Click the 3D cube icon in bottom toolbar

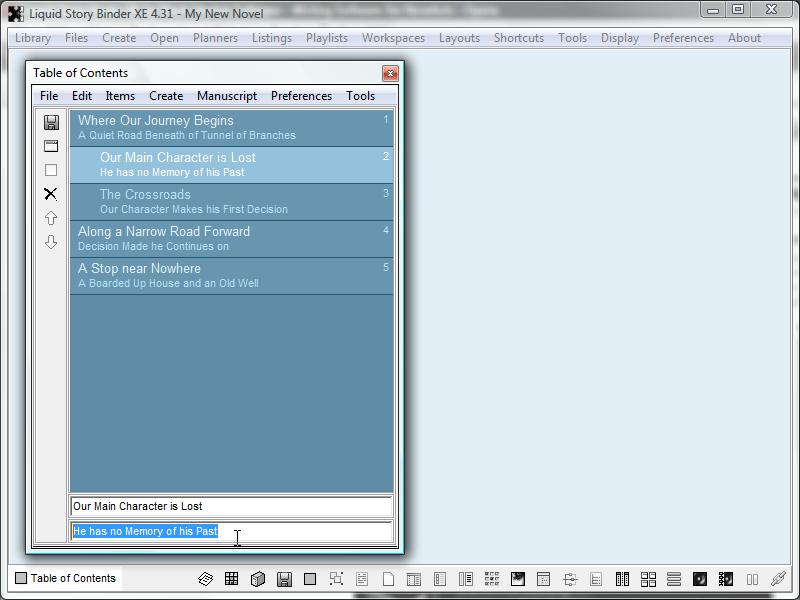(x=257, y=579)
